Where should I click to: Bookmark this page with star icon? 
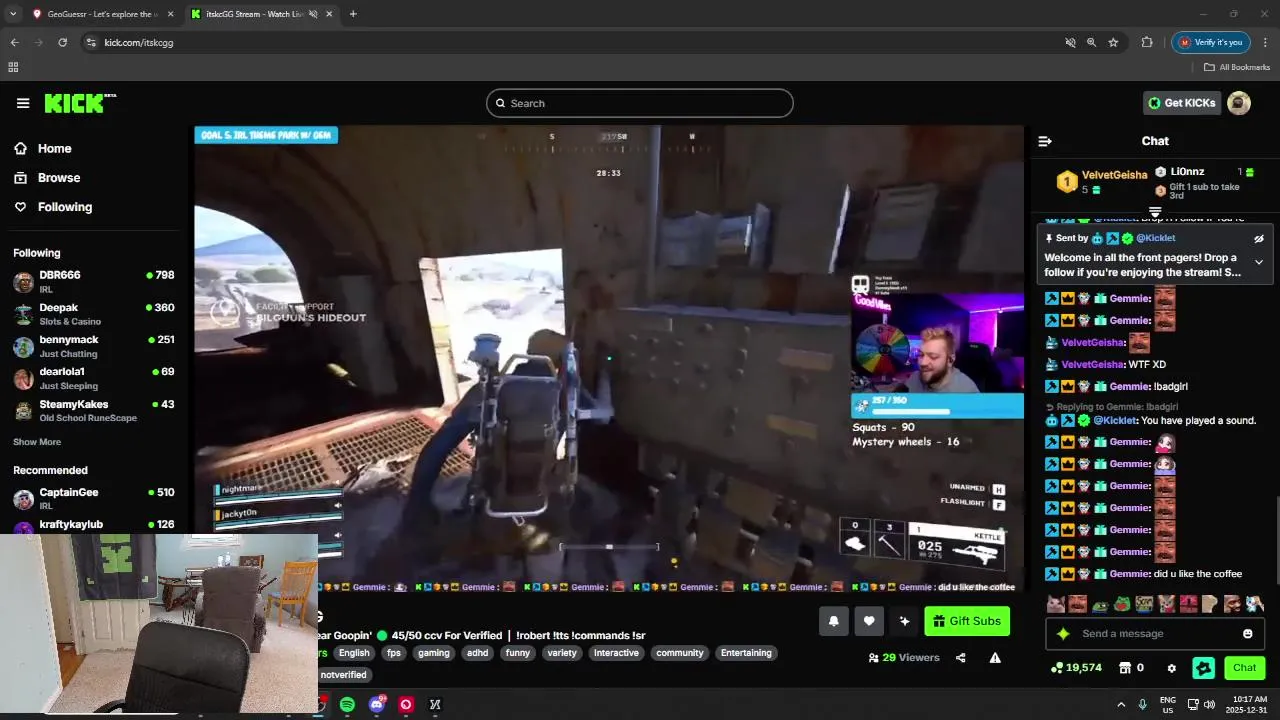[x=1113, y=43]
